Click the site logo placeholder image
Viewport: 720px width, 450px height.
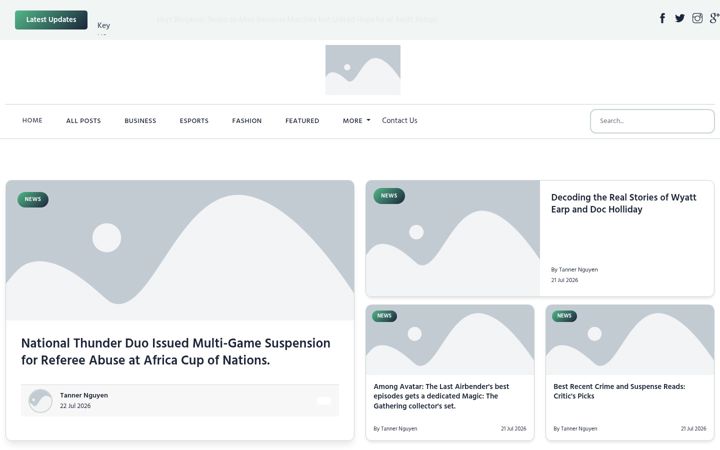click(363, 70)
